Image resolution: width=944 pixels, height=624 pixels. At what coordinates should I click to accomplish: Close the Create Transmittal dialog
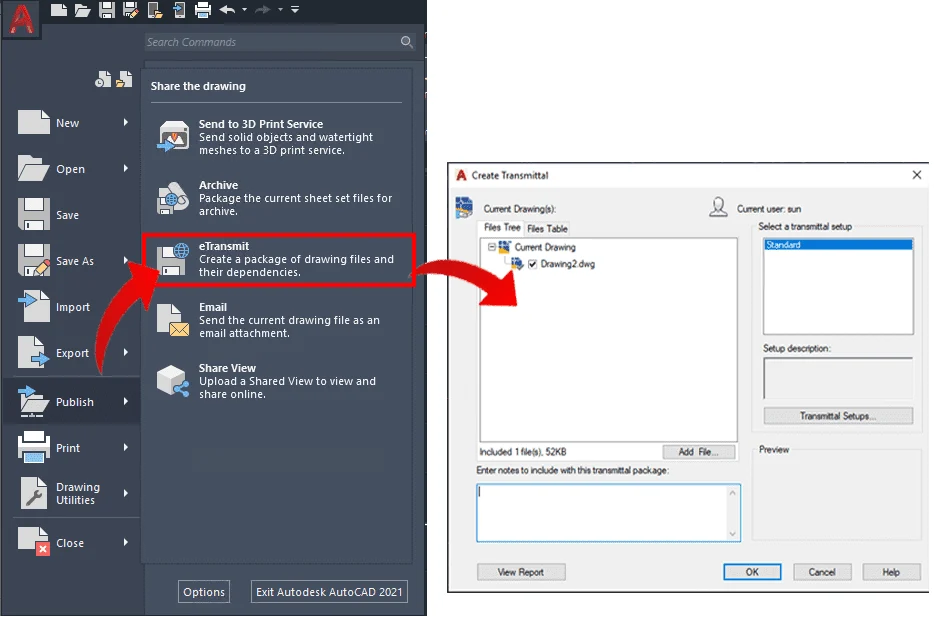917,175
